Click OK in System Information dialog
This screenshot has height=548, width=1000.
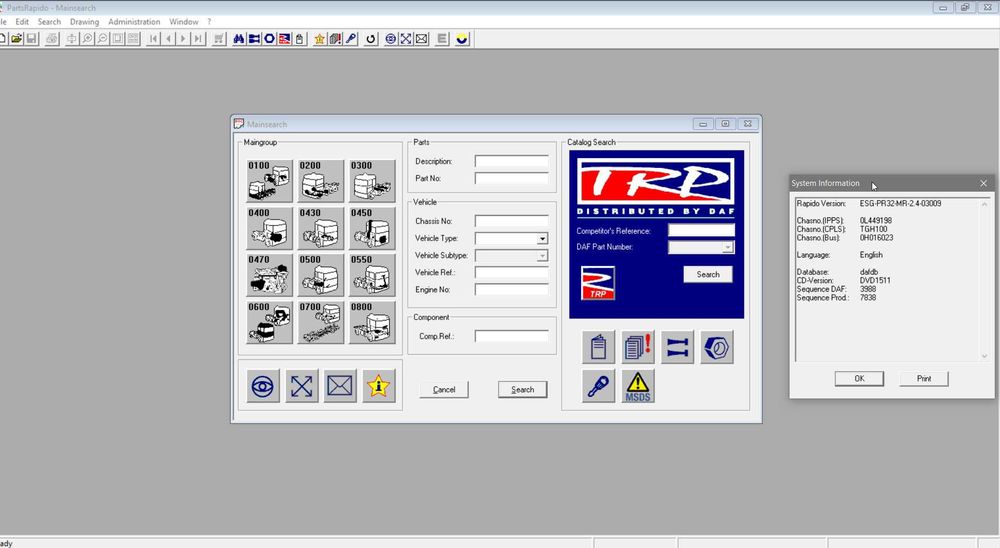click(859, 378)
